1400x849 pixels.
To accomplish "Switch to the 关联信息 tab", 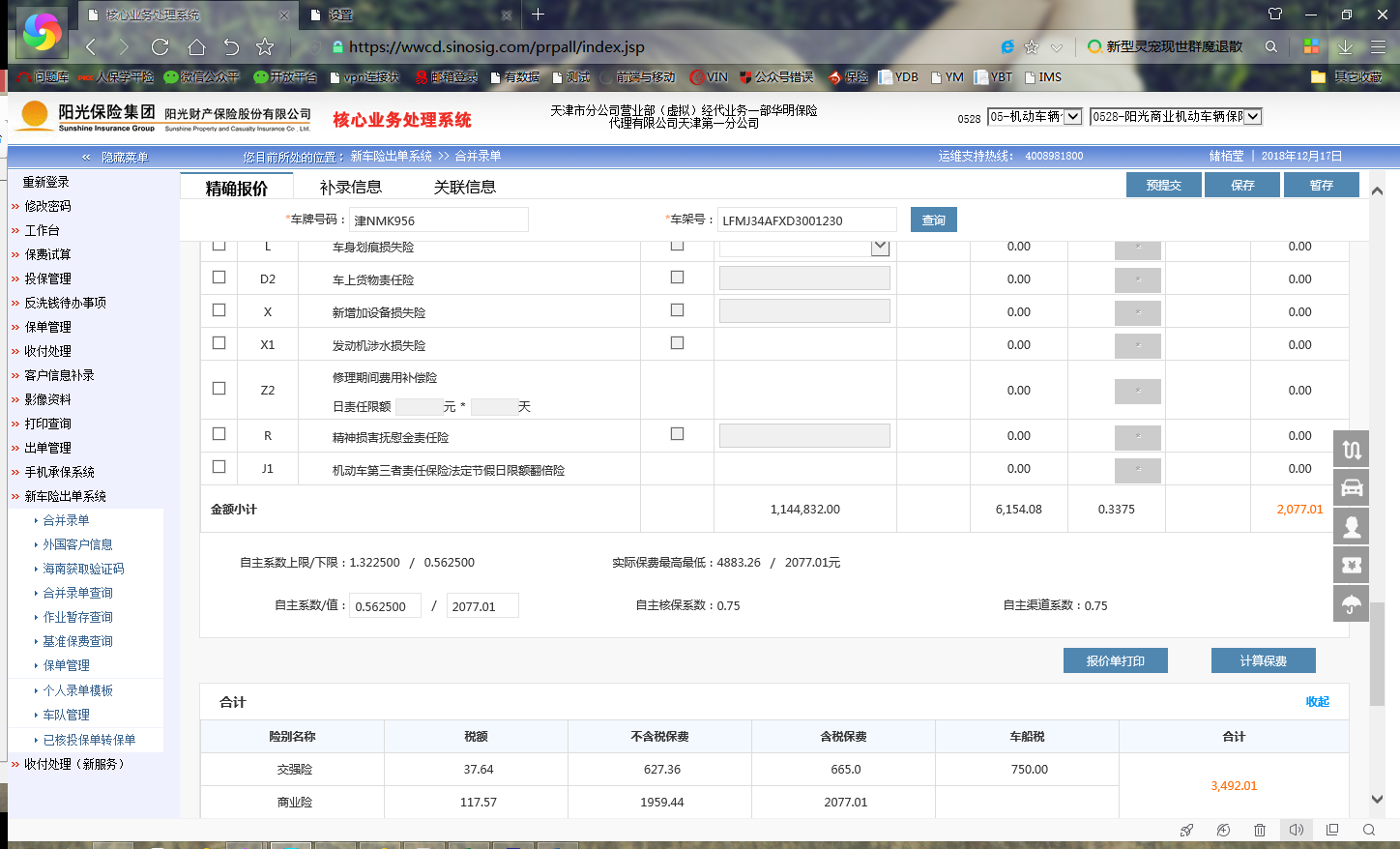I will coord(464,187).
